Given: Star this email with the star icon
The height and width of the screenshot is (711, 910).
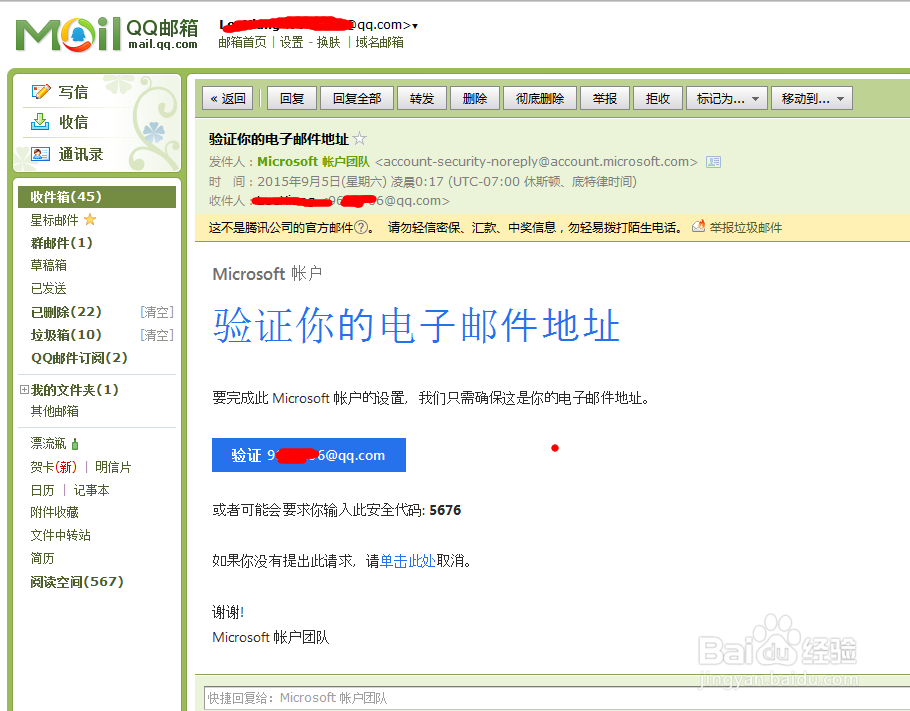Looking at the screenshot, I should [360, 139].
